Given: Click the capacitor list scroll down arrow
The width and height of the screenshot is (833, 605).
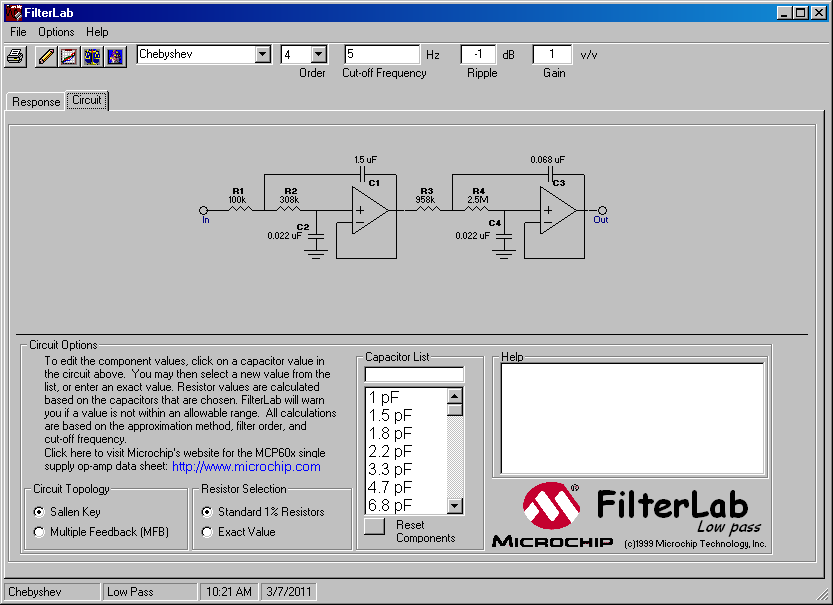Looking at the screenshot, I should (455, 506).
